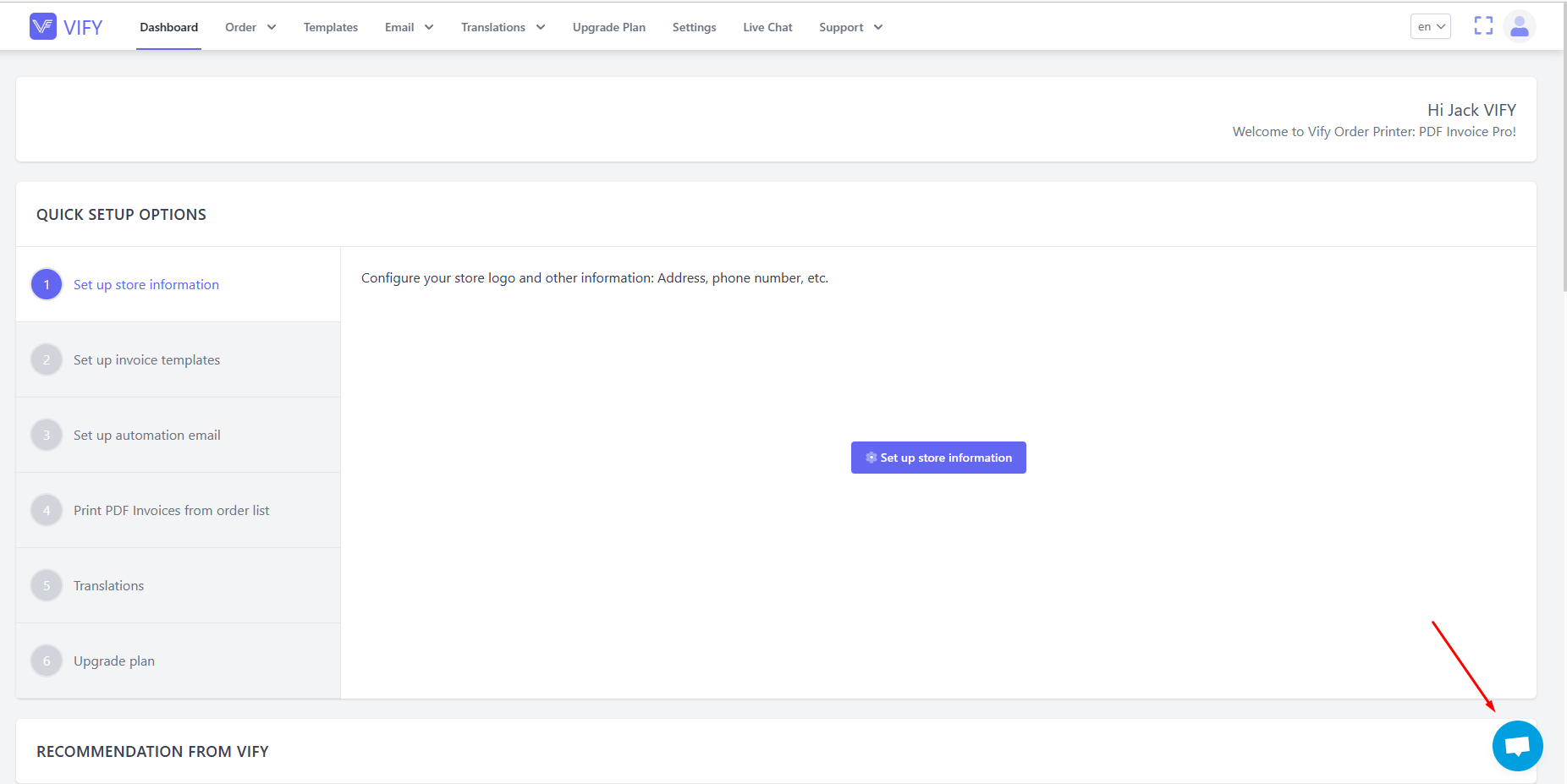This screenshot has height=784, width=1567.
Task: Select Print PDF Invoices from order list
Action: (179, 510)
